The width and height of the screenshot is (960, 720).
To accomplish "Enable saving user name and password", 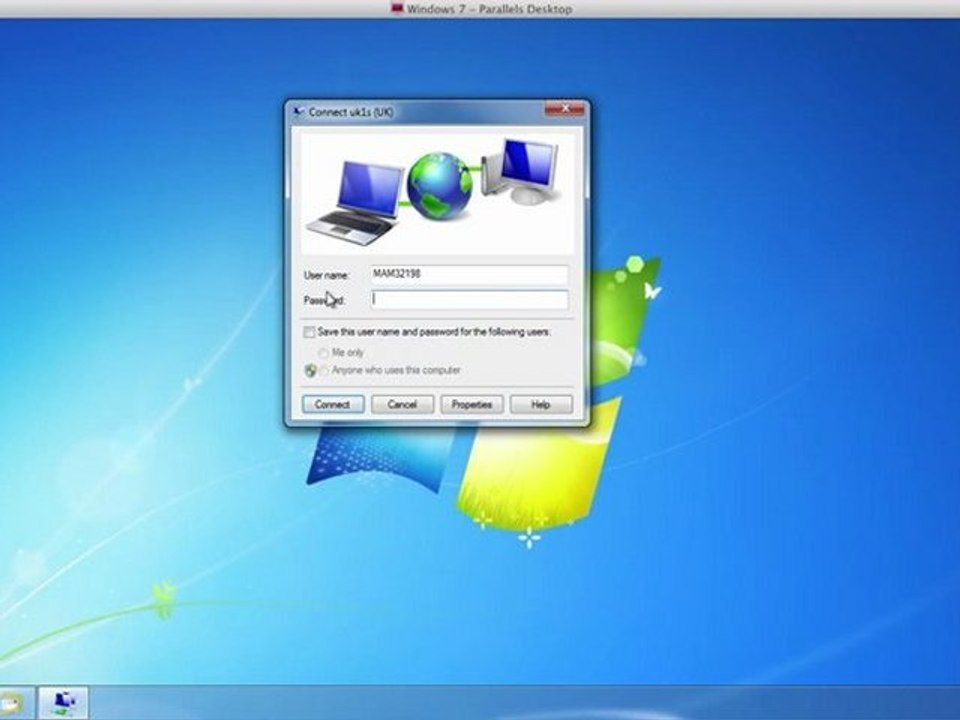I will [309, 332].
